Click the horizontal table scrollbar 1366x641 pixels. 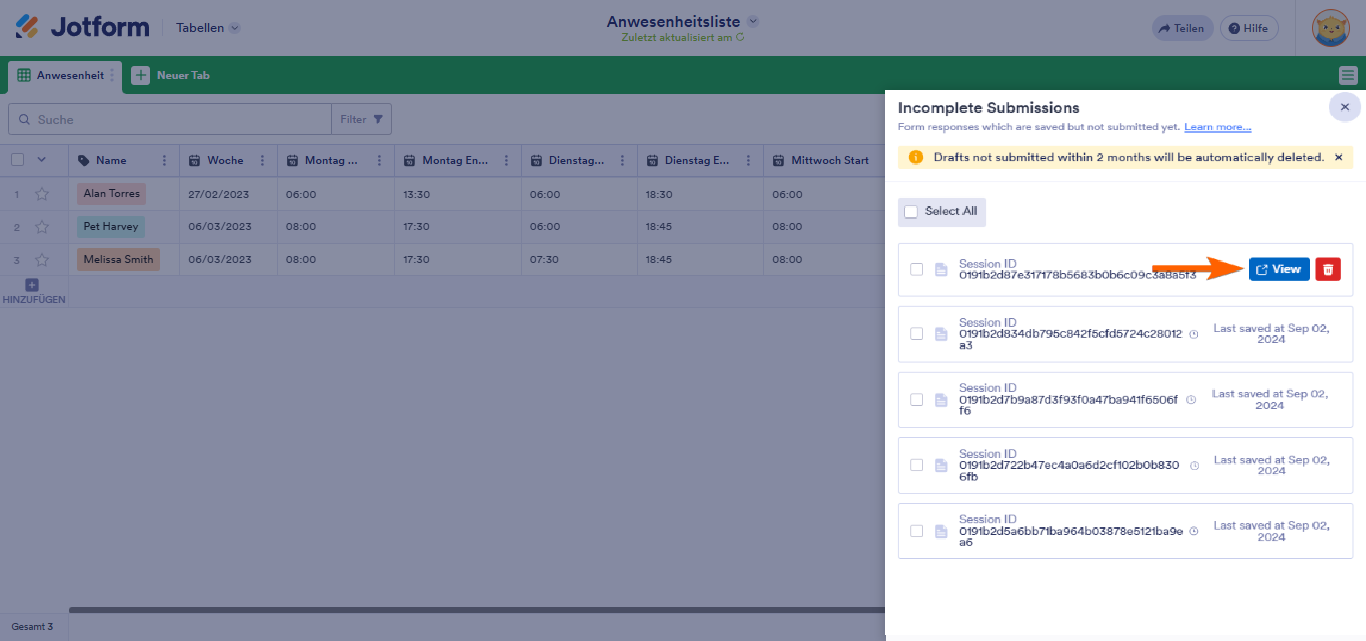pyautogui.click(x=477, y=609)
